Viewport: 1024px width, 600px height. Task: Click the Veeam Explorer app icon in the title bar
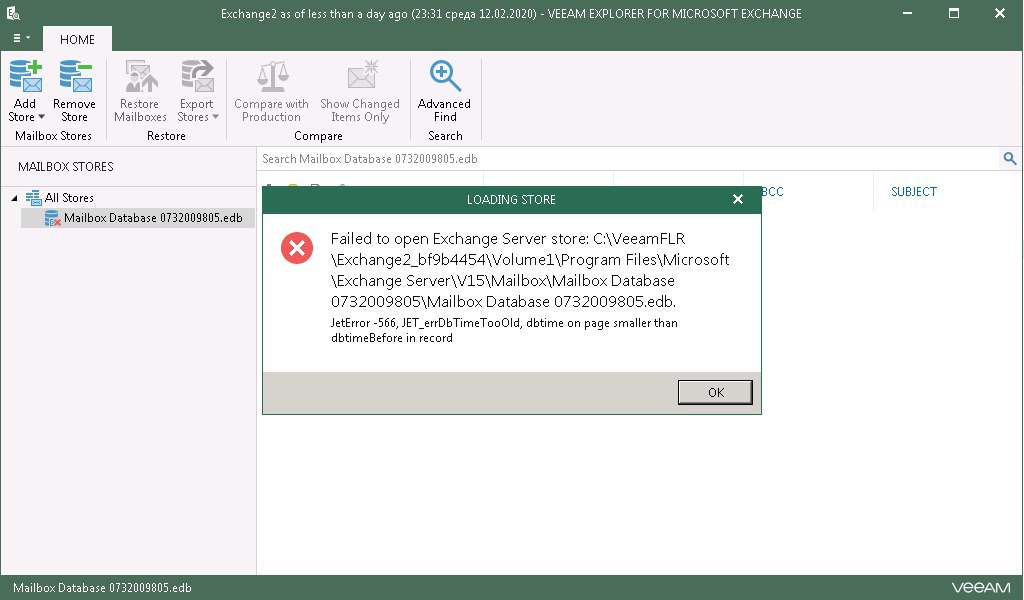tap(12, 12)
